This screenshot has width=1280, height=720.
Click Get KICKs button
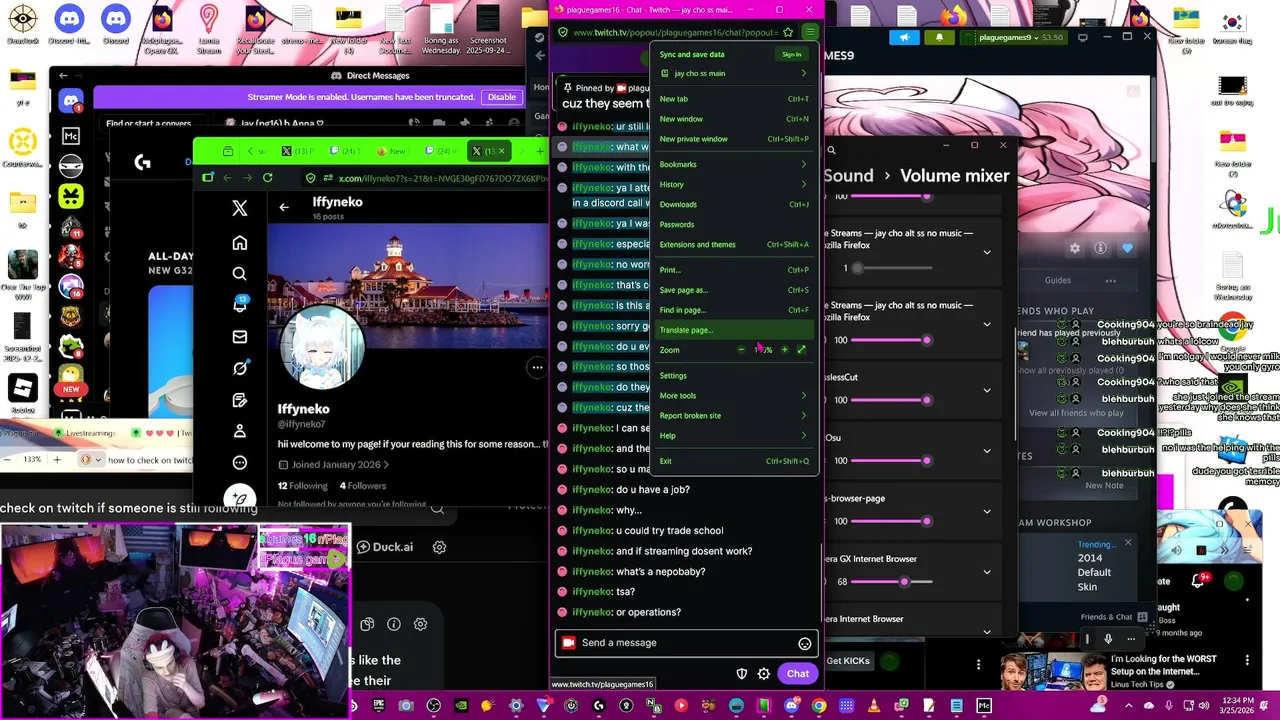[848, 661]
